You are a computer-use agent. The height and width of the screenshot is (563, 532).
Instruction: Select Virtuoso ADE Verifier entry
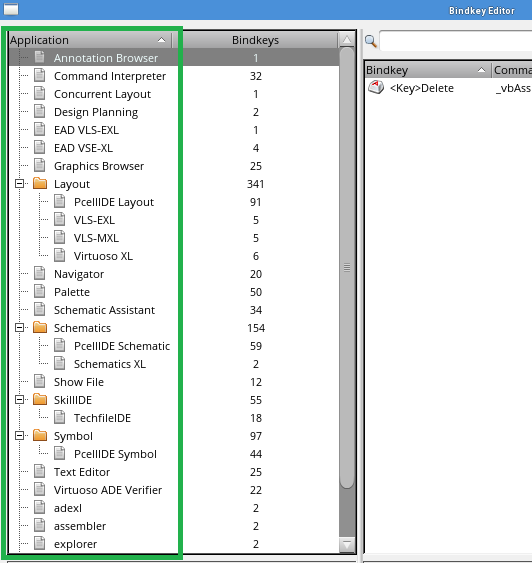[x=108, y=490]
